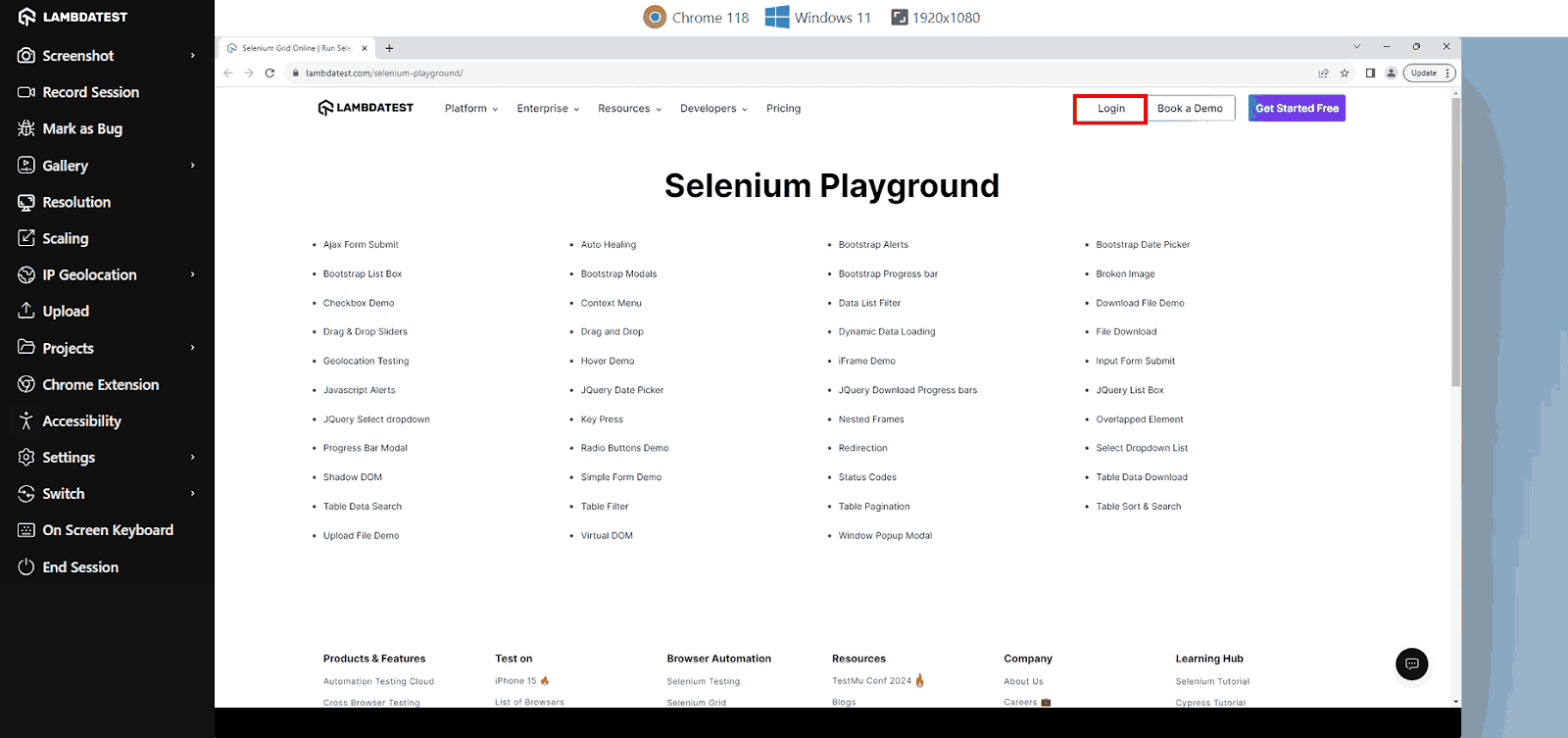Click the Record Session video icon
The image size is (1568, 738).
click(x=26, y=92)
